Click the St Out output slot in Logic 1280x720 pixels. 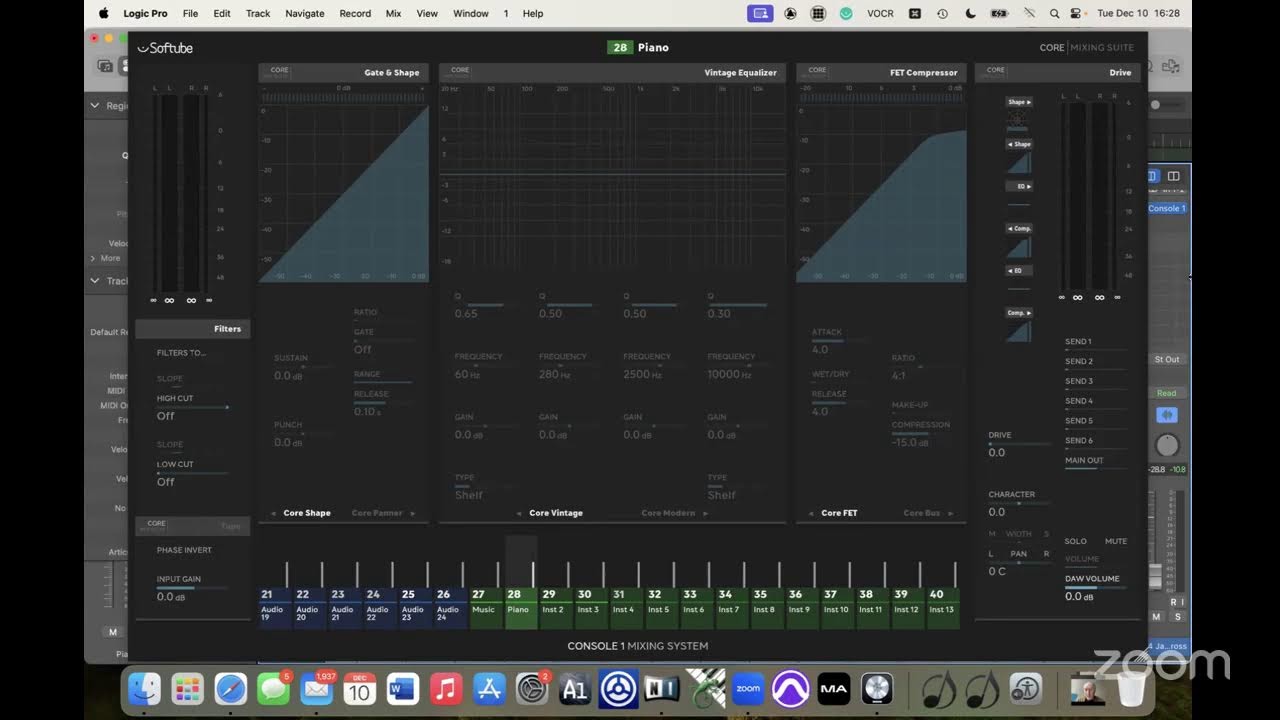[1167, 359]
